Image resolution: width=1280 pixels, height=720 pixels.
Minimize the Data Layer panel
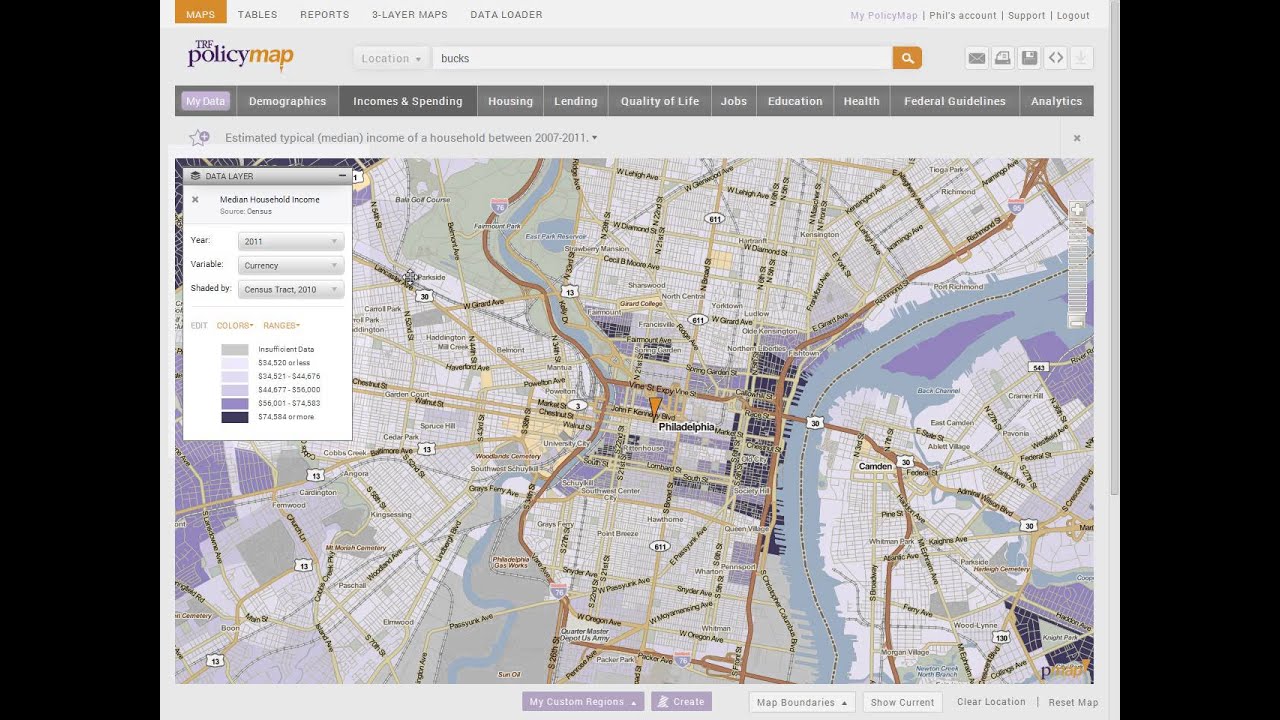tap(342, 176)
